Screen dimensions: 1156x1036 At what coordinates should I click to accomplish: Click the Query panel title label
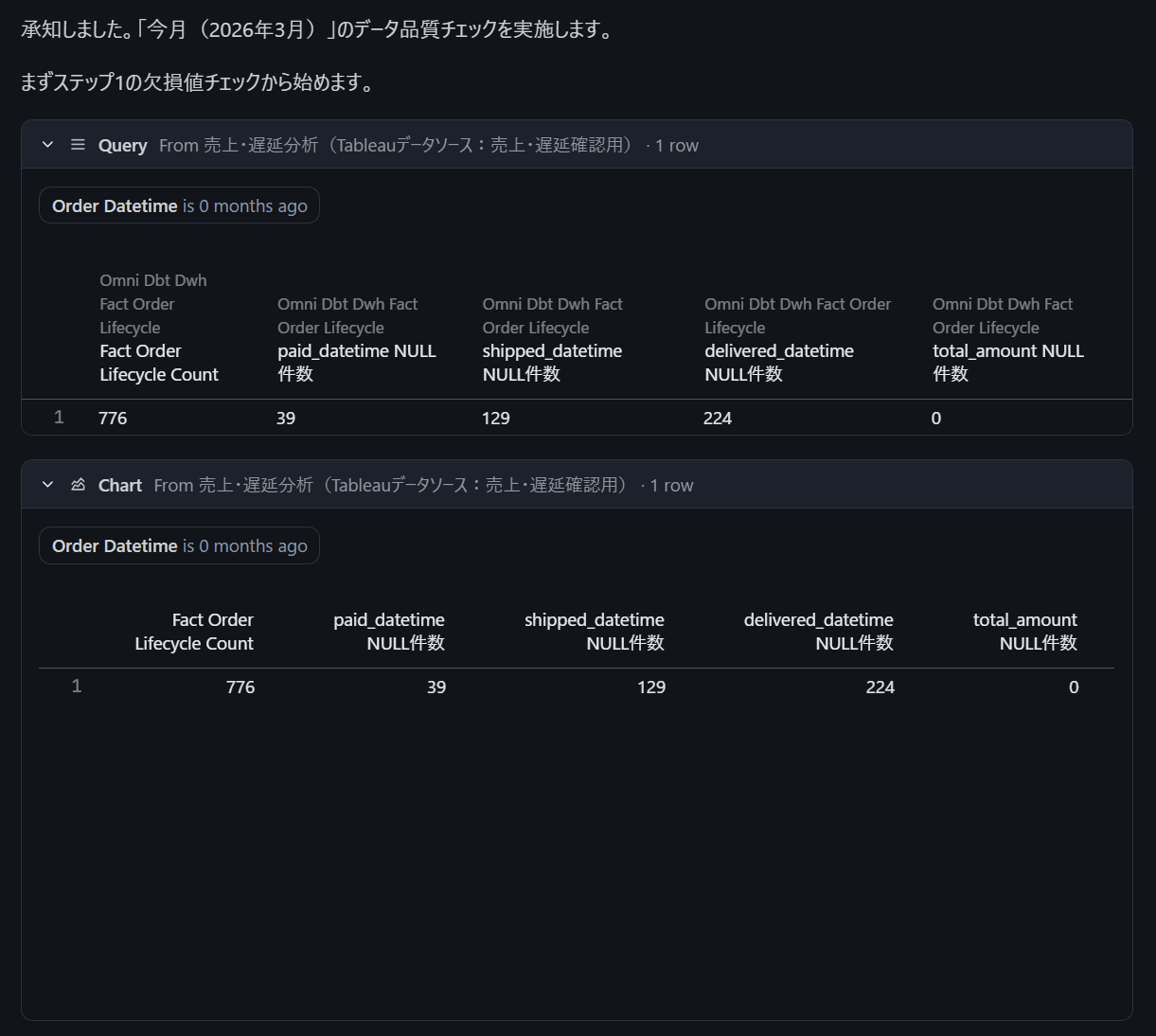pyautogui.click(x=122, y=145)
